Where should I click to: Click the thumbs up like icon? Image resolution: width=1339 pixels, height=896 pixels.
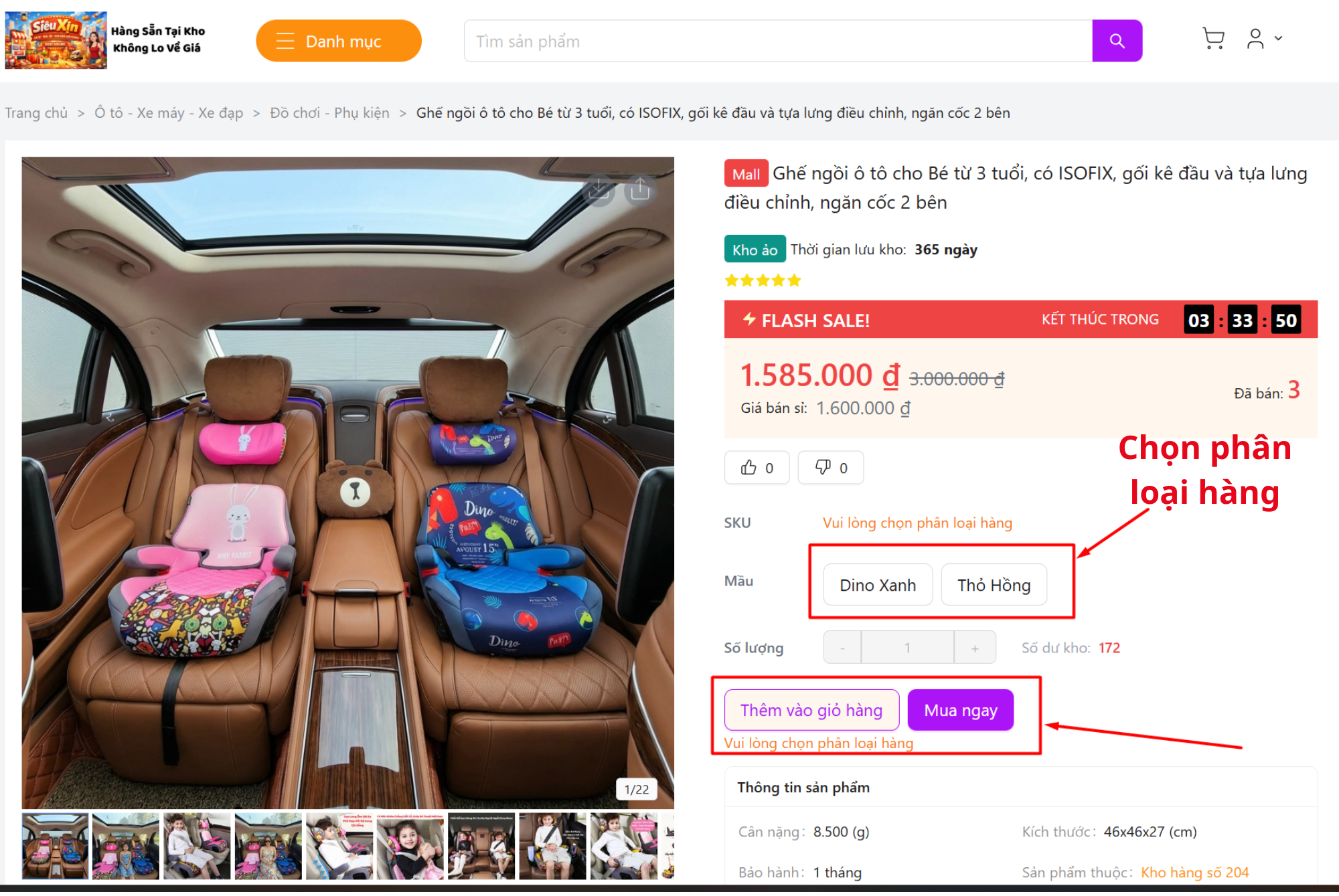point(749,468)
